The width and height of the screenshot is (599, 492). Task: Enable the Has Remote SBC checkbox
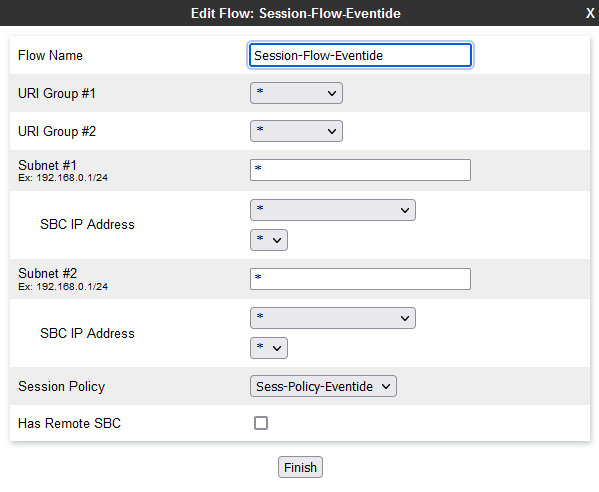tap(261, 423)
